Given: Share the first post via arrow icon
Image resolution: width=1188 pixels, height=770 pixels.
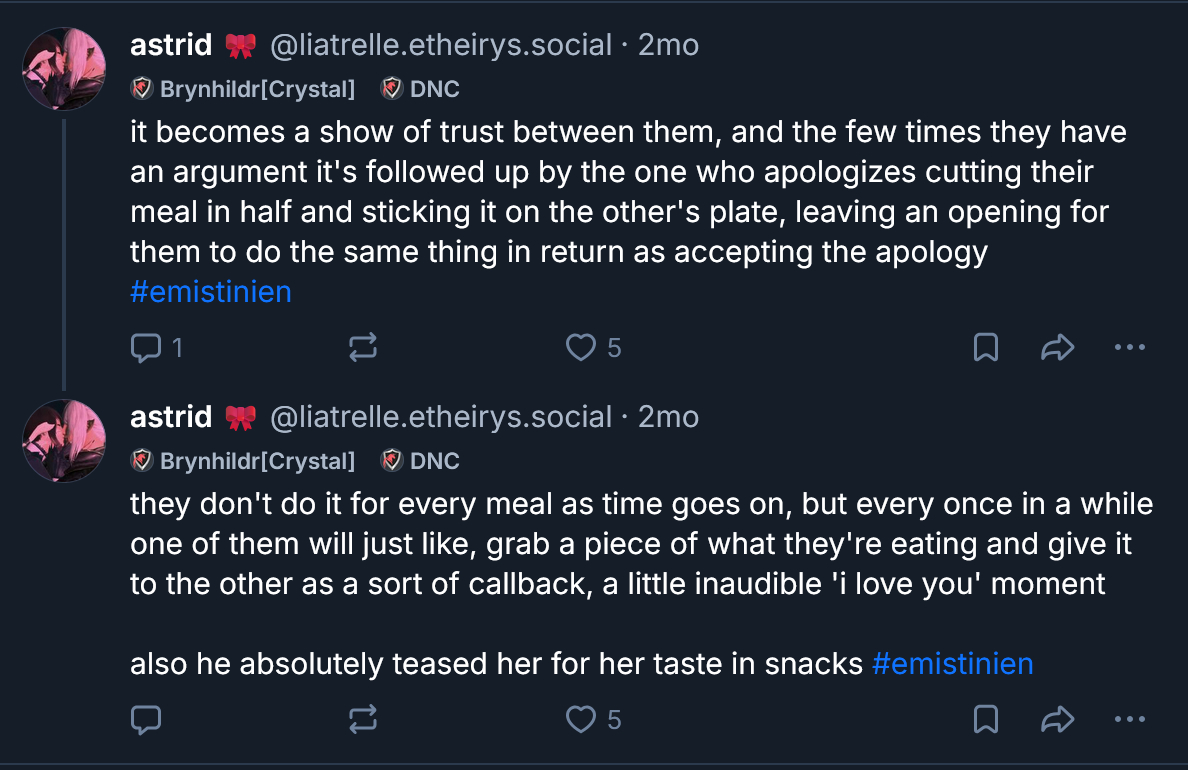Looking at the screenshot, I should (1057, 347).
